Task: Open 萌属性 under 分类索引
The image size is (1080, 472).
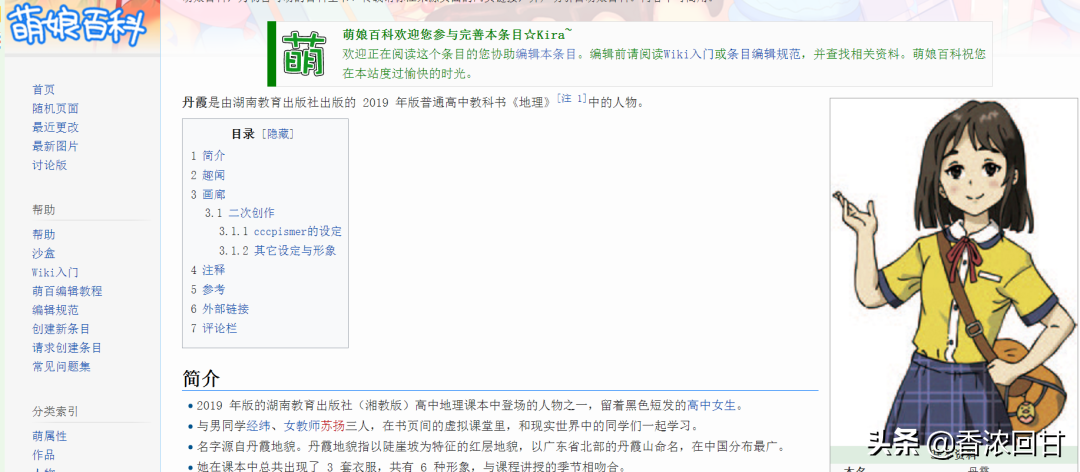Action: click(50, 436)
